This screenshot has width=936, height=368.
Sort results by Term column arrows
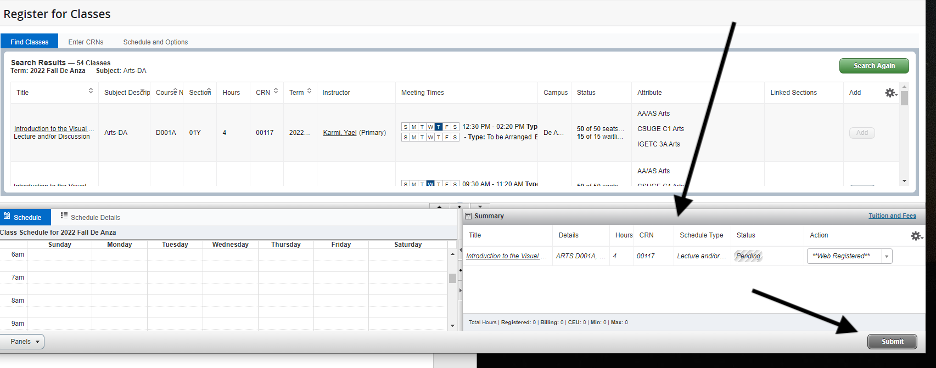(309, 91)
